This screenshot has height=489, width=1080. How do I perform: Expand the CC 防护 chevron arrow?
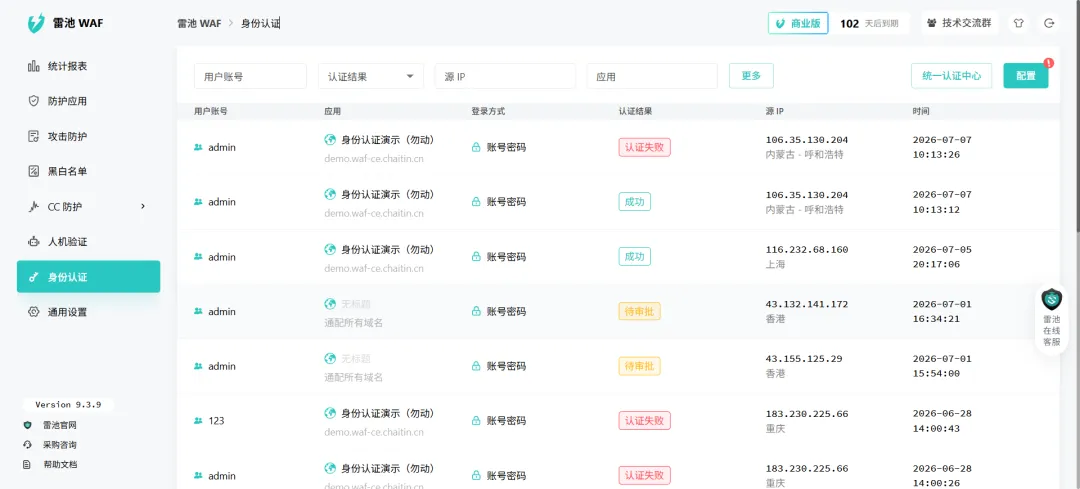coord(143,206)
